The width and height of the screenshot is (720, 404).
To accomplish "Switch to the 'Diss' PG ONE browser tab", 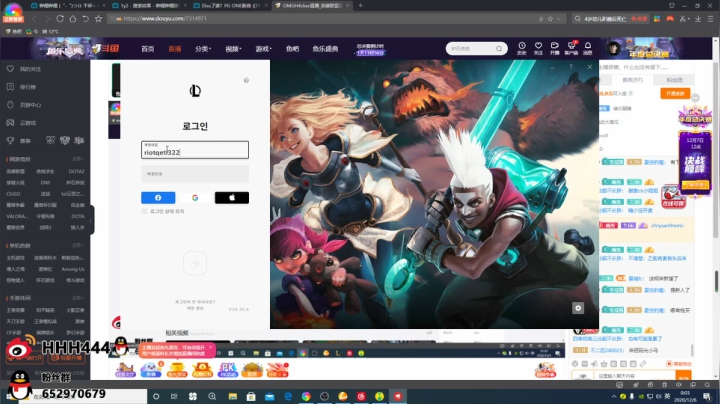I will pyautogui.click(x=230, y=6).
